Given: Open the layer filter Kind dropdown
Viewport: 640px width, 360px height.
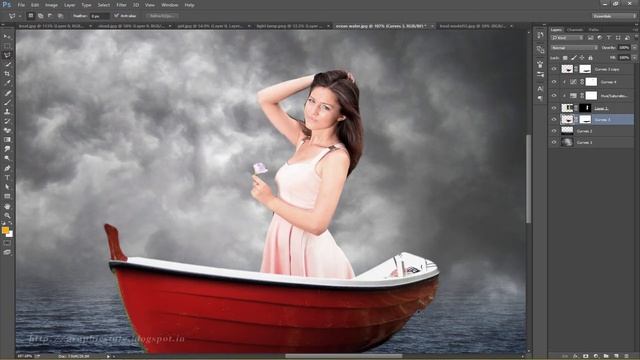Looking at the screenshot, I should point(567,38).
